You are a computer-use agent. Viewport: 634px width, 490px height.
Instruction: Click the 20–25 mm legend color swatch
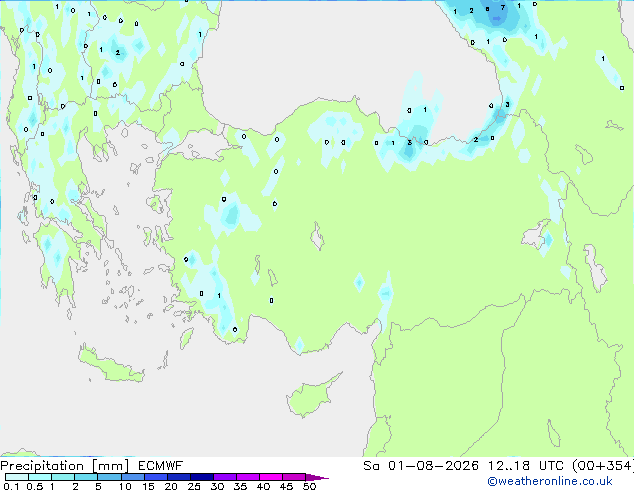(178, 477)
